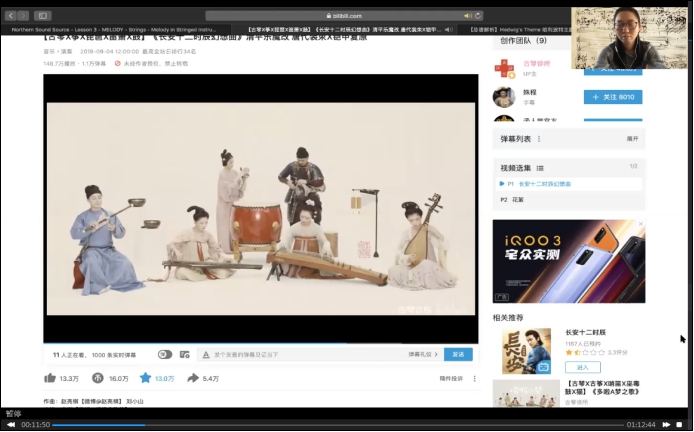Screen dimensions: 694x432
Task: Send the danmaku with 发送 button
Action: [458, 355]
